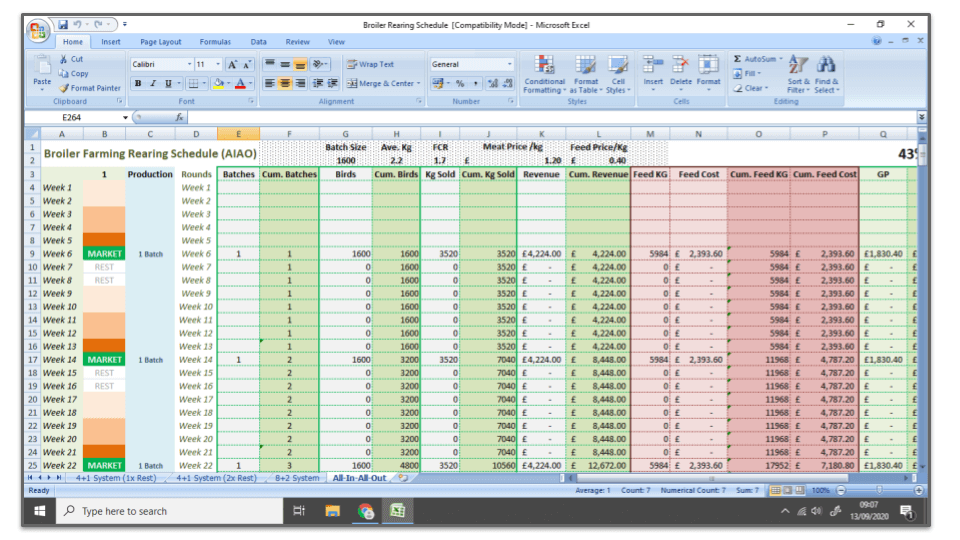Select column E header
The height and width of the screenshot is (540, 960).
tap(238, 133)
